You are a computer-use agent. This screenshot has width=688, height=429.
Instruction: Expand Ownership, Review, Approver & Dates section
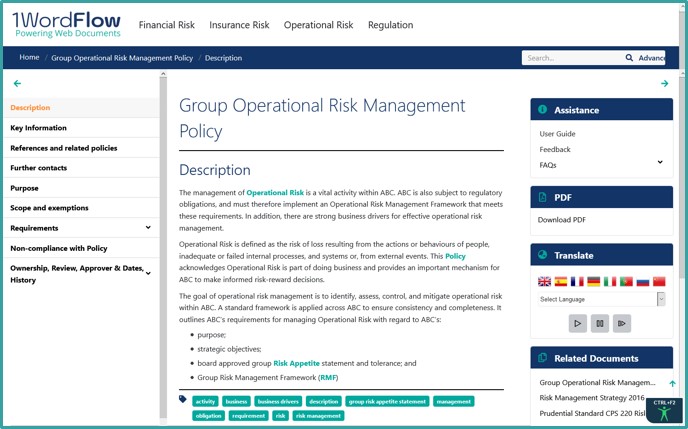point(148,273)
